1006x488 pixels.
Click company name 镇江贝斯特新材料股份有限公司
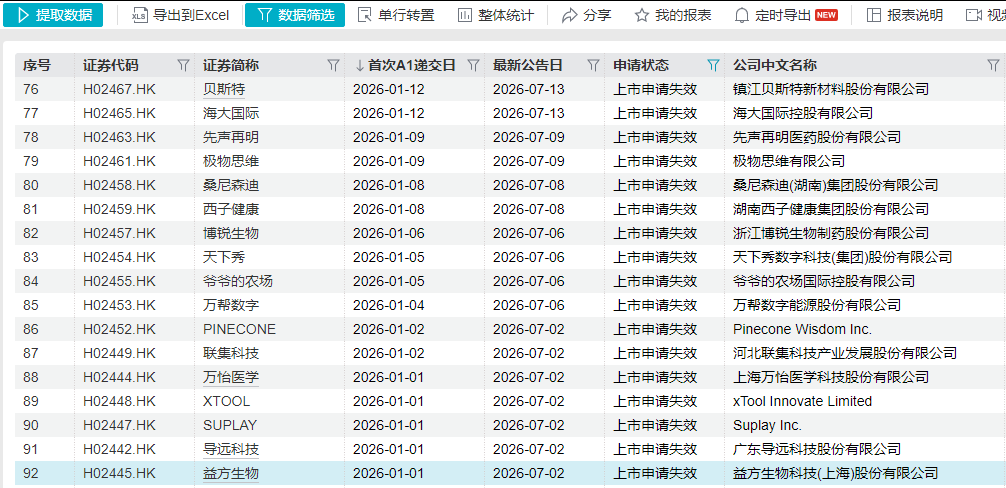pyautogui.click(x=831, y=89)
